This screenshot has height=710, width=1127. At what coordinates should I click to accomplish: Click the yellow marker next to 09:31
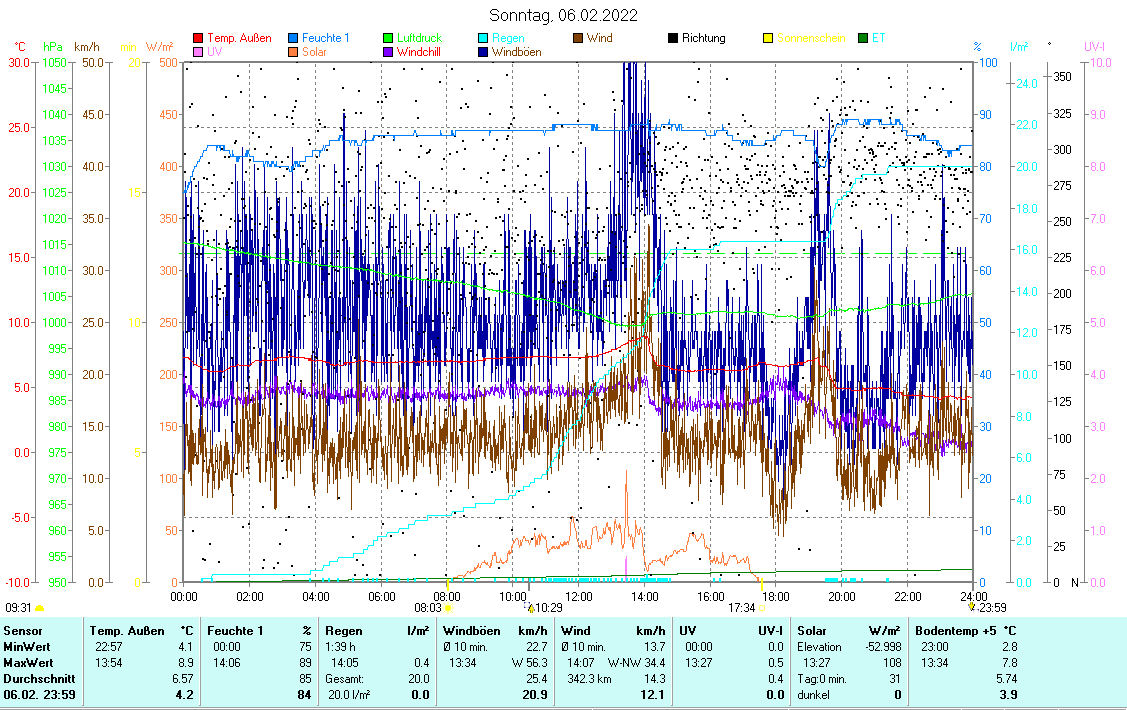[40, 607]
